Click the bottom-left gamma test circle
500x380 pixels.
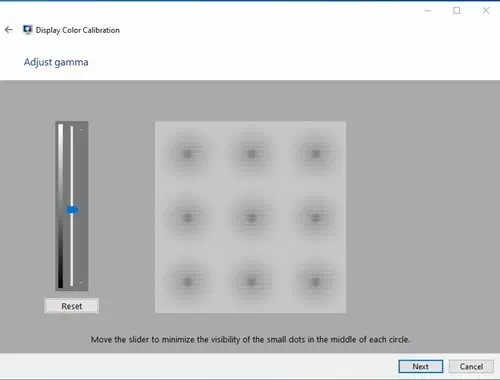point(188,282)
